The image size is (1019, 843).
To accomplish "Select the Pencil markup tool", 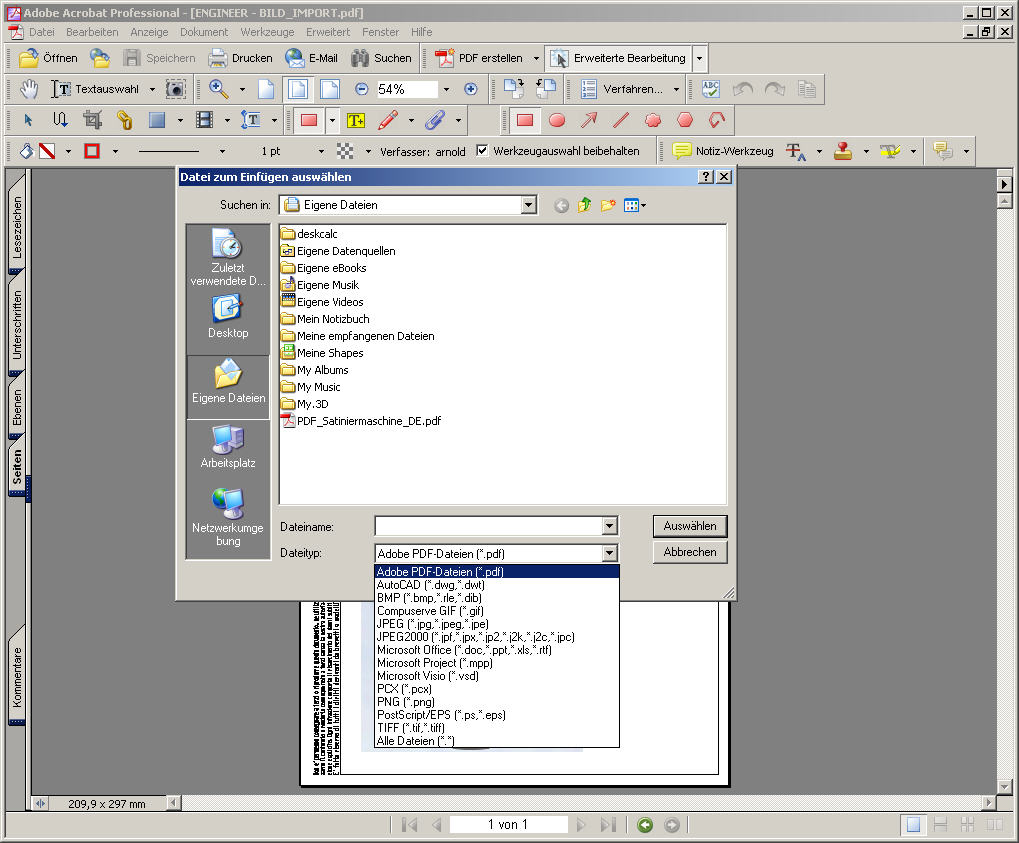I will click(389, 120).
